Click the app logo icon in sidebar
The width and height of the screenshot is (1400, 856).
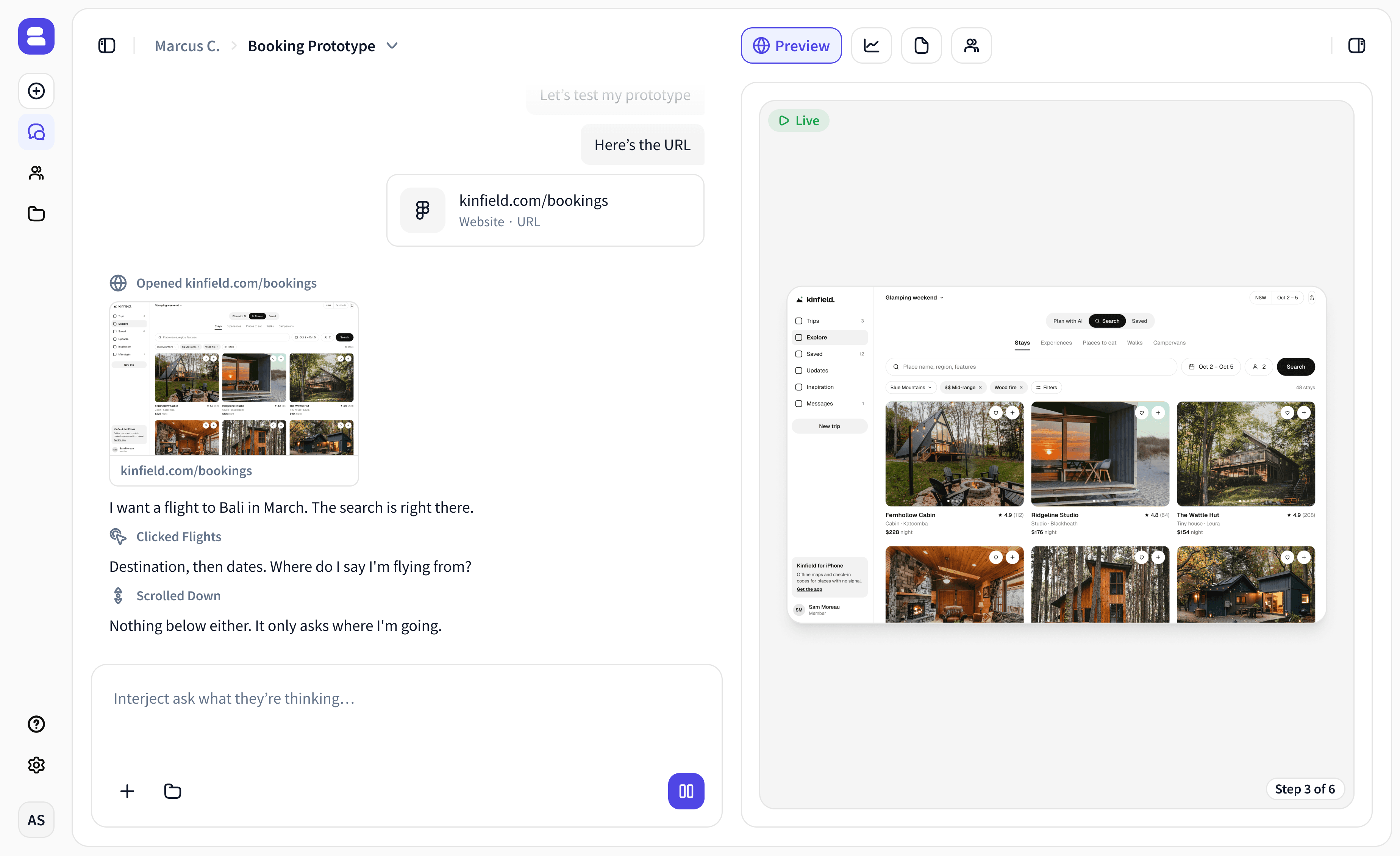(36, 36)
